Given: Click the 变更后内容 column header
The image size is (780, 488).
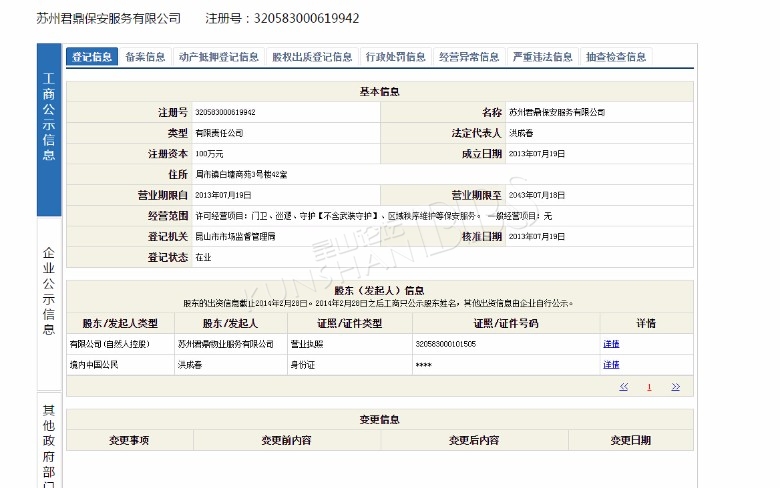Looking at the screenshot, I should (x=474, y=440).
